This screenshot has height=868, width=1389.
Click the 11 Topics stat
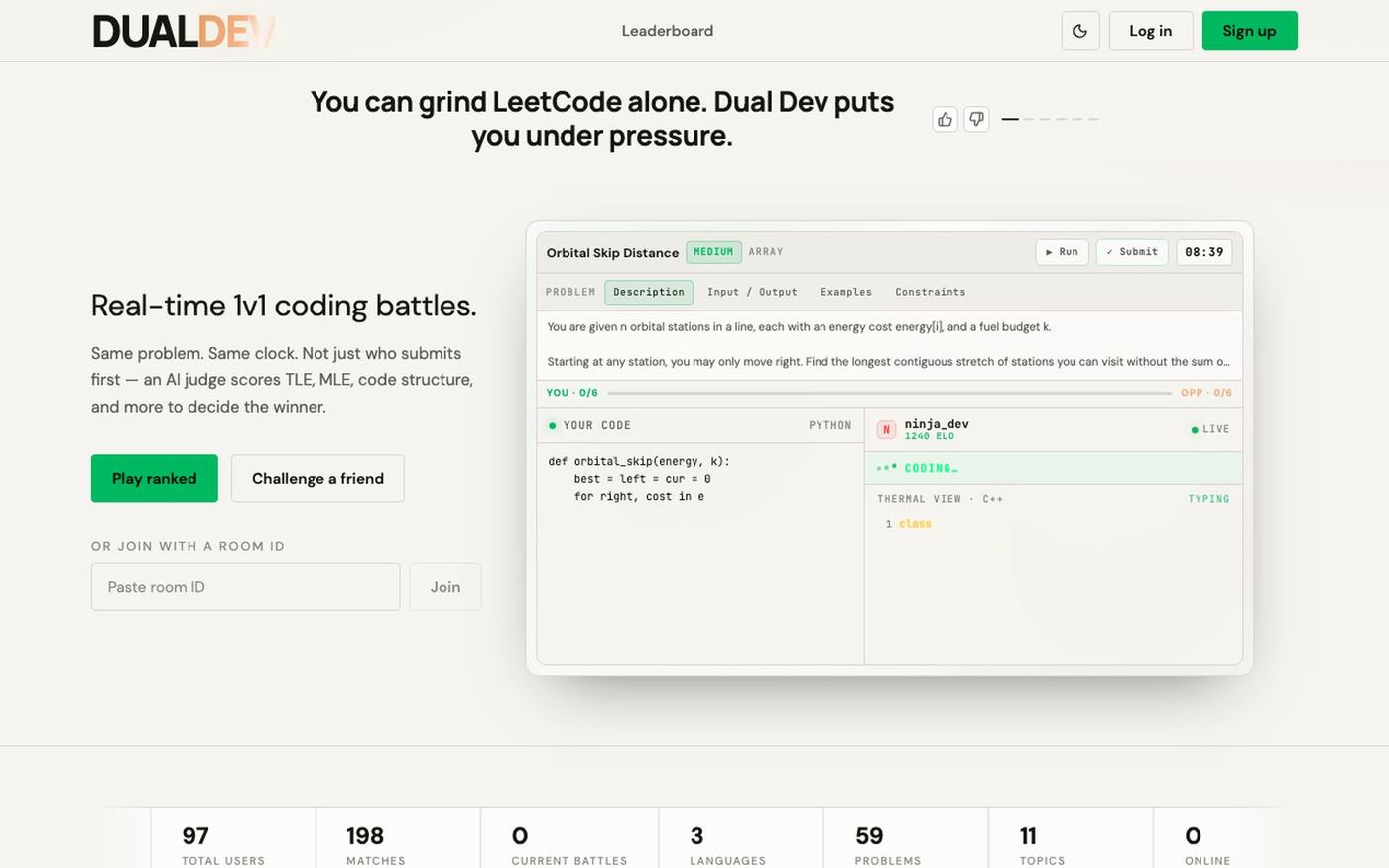(x=1071, y=844)
